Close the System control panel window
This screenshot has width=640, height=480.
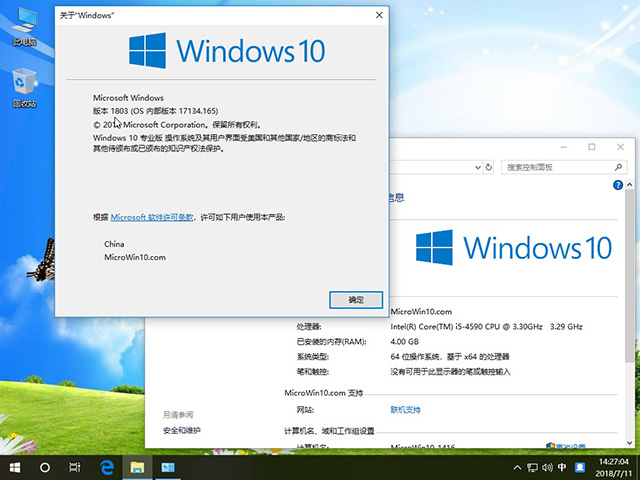click(620, 147)
